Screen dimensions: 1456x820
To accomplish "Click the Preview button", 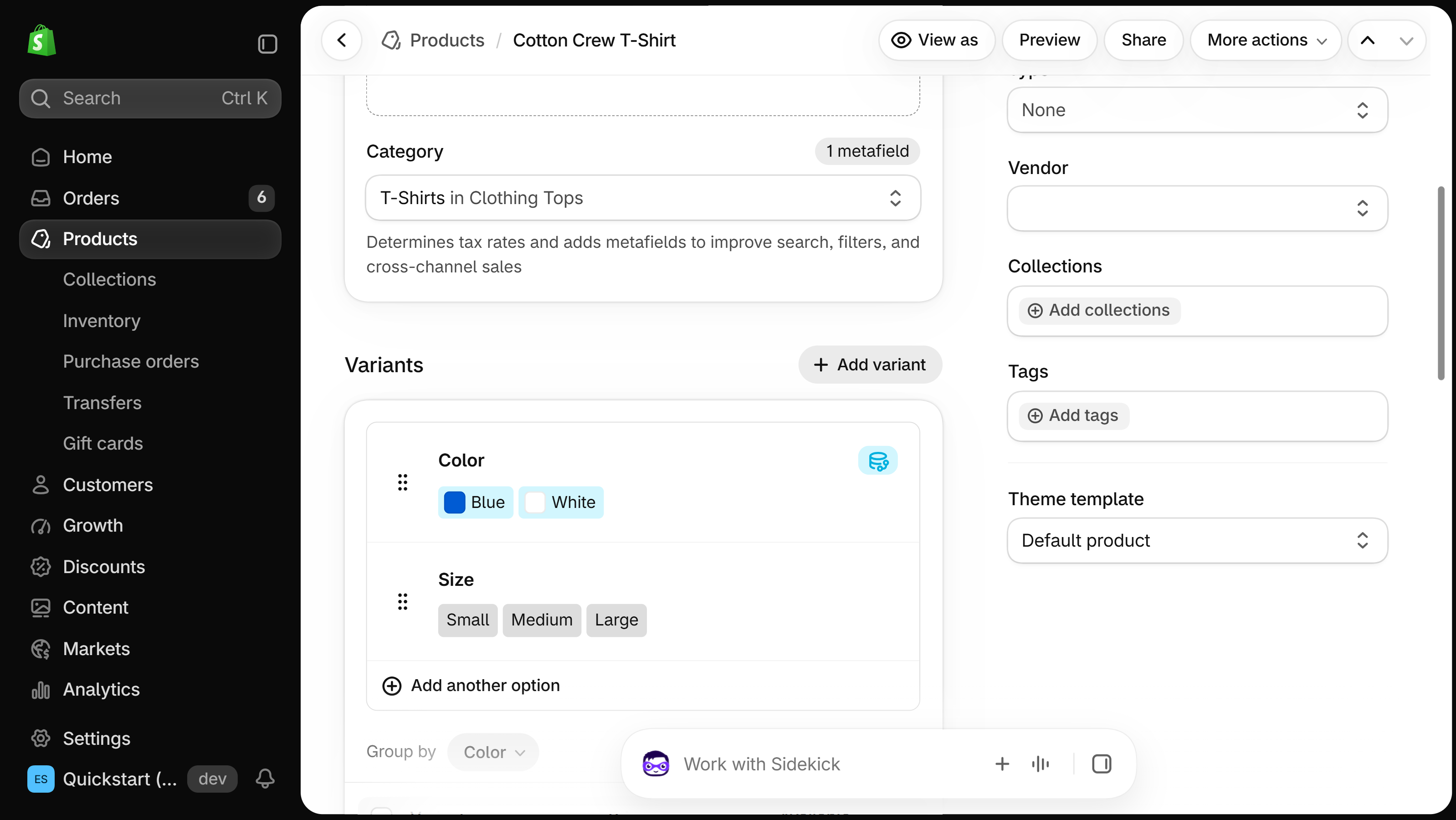I will tap(1049, 40).
